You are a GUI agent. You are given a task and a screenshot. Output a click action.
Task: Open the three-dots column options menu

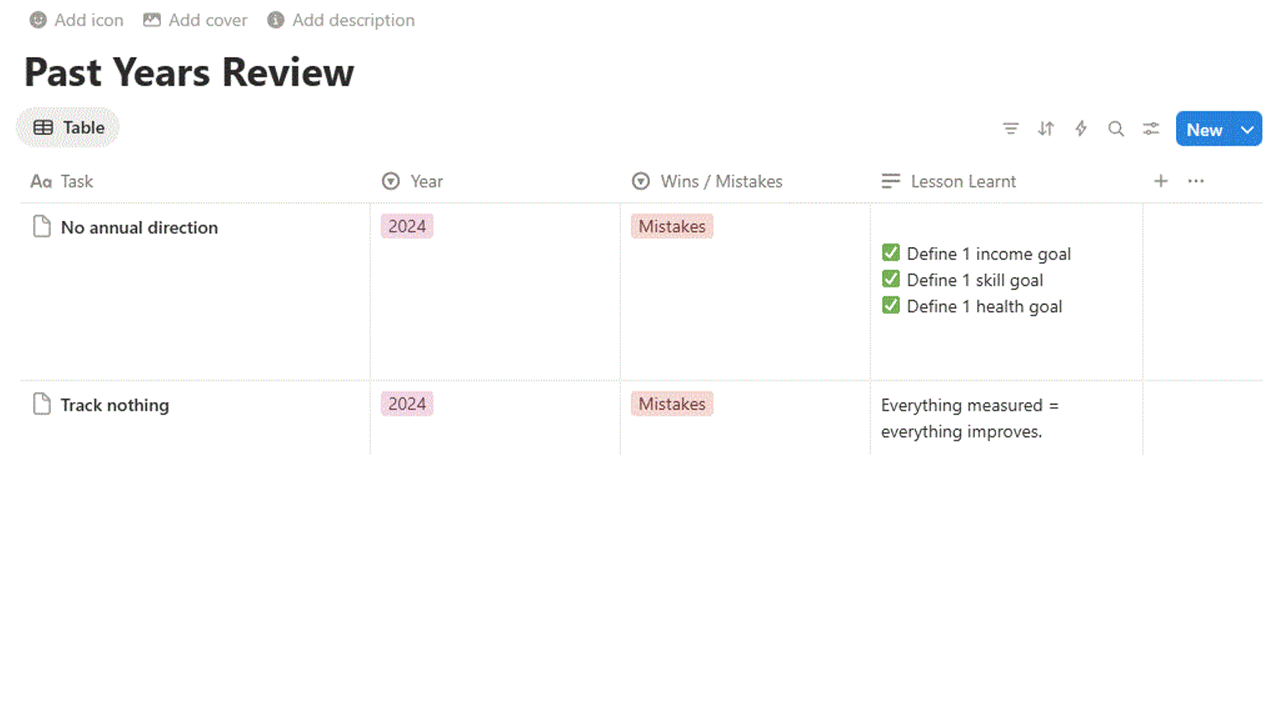[1196, 181]
